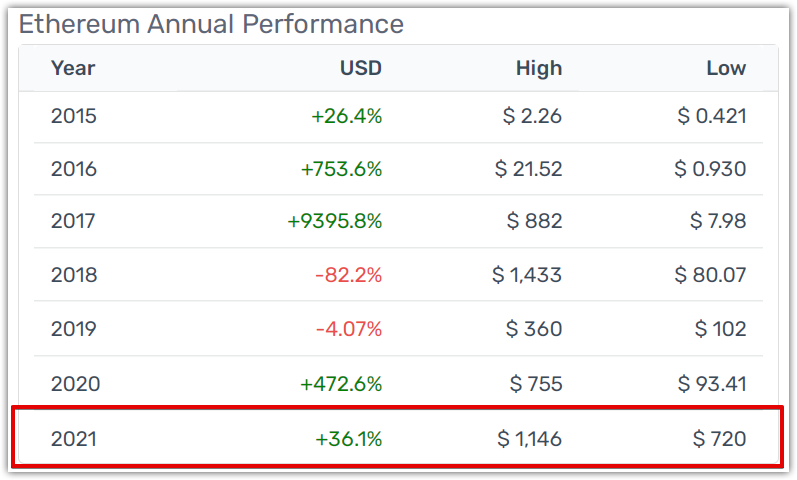Select the '+26.4%' USD value
The height and width of the screenshot is (480, 797).
click(x=346, y=116)
